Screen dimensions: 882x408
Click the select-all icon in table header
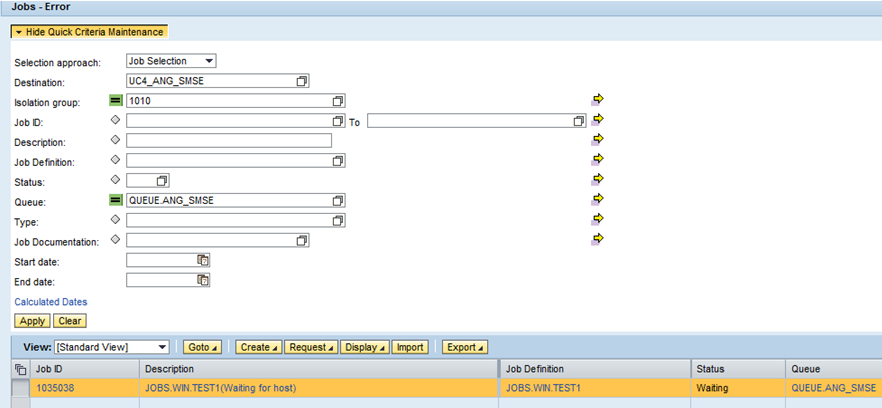[20, 369]
